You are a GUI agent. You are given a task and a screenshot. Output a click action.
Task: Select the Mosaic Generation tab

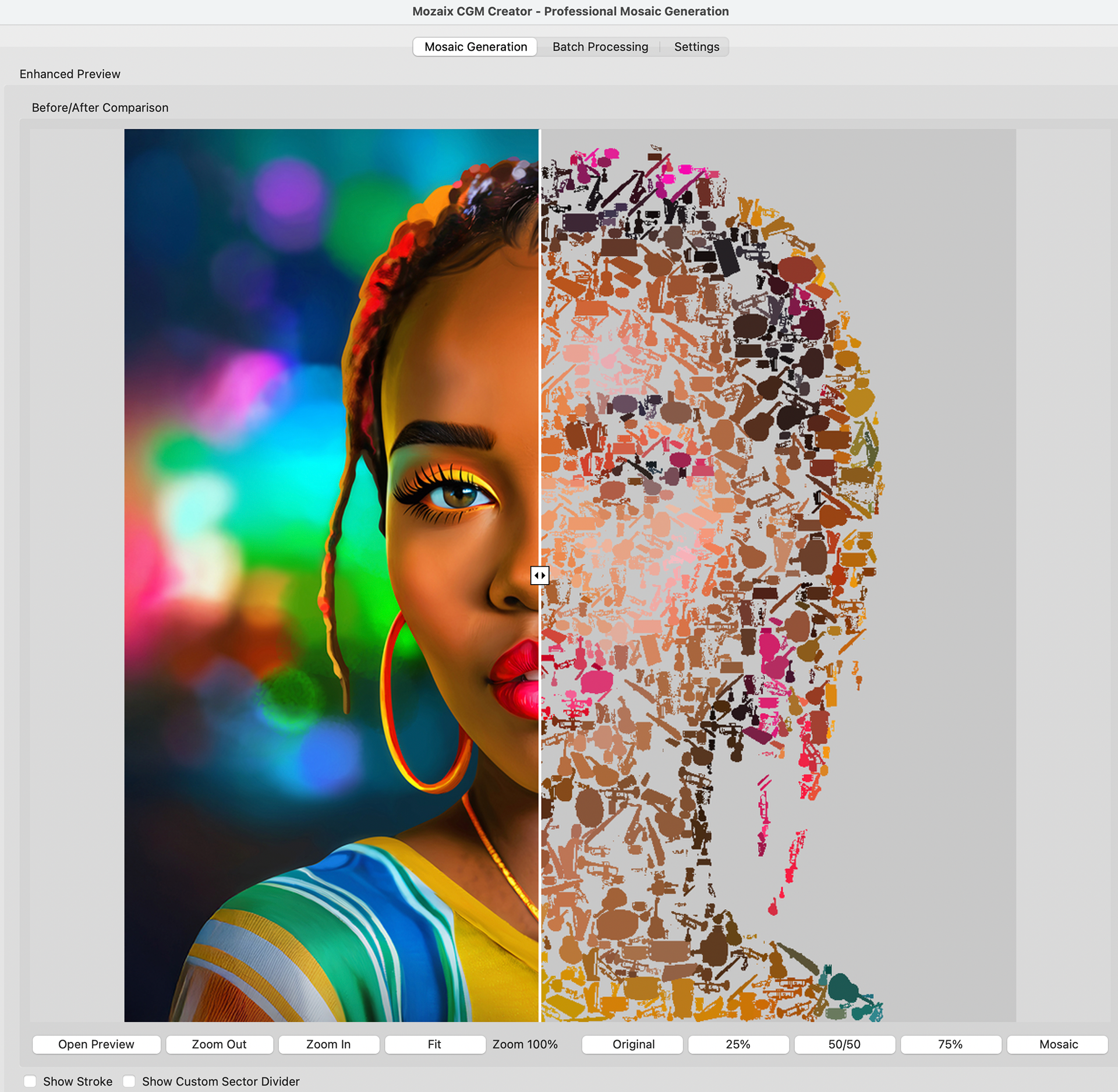[x=475, y=47]
